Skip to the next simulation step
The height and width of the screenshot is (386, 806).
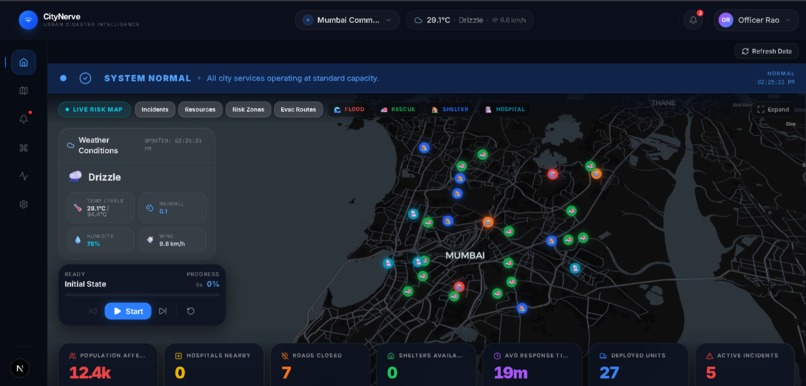click(162, 311)
